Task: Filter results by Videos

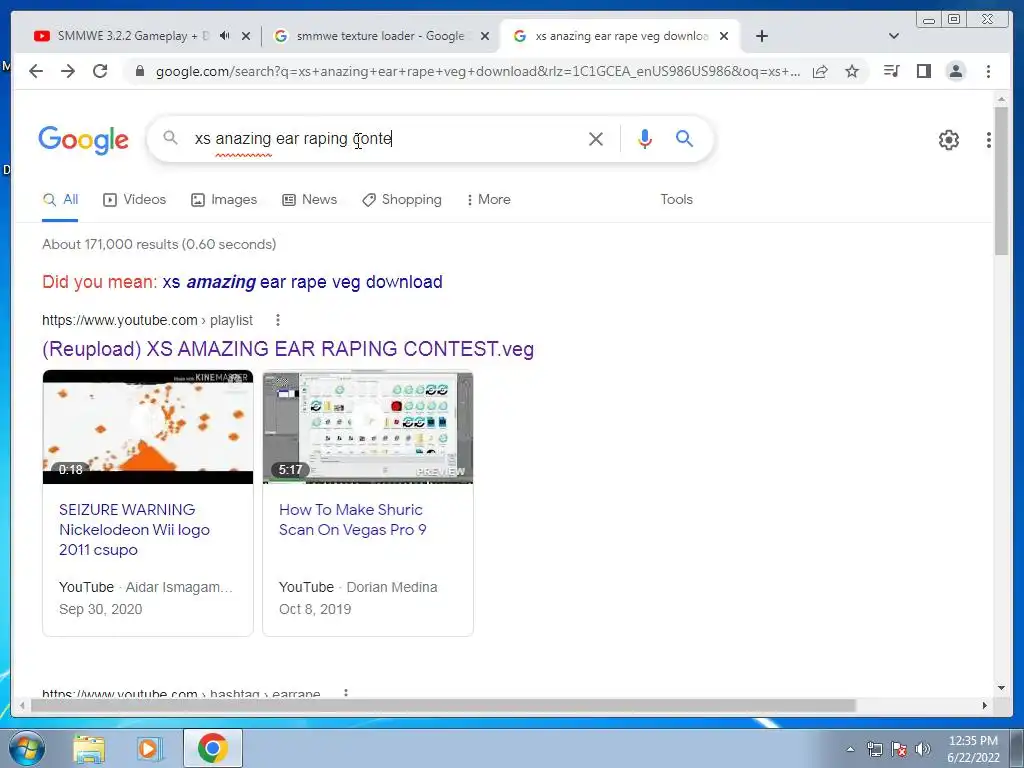Action: coord(135,200)
